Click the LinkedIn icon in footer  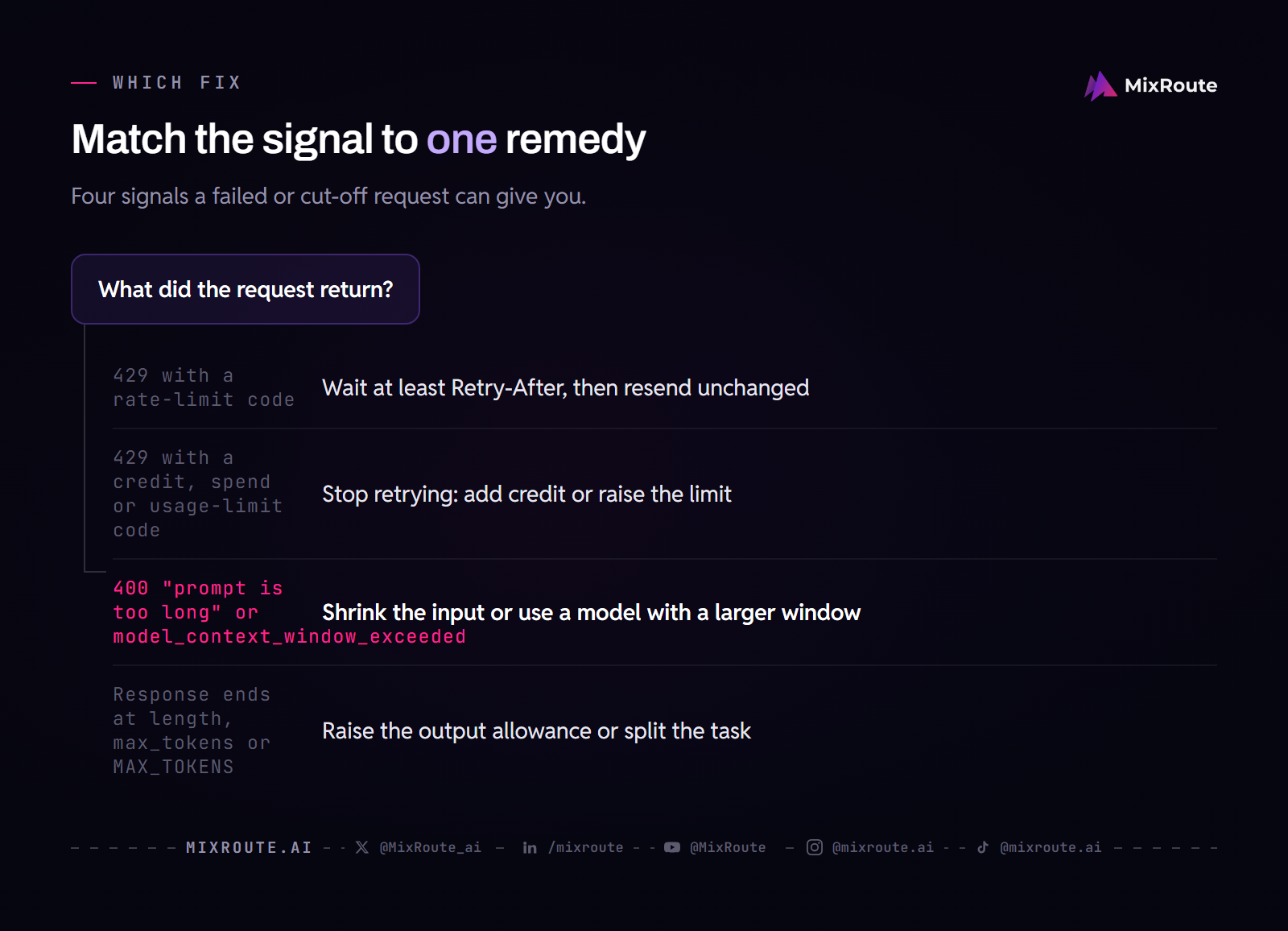click(530, 847)
